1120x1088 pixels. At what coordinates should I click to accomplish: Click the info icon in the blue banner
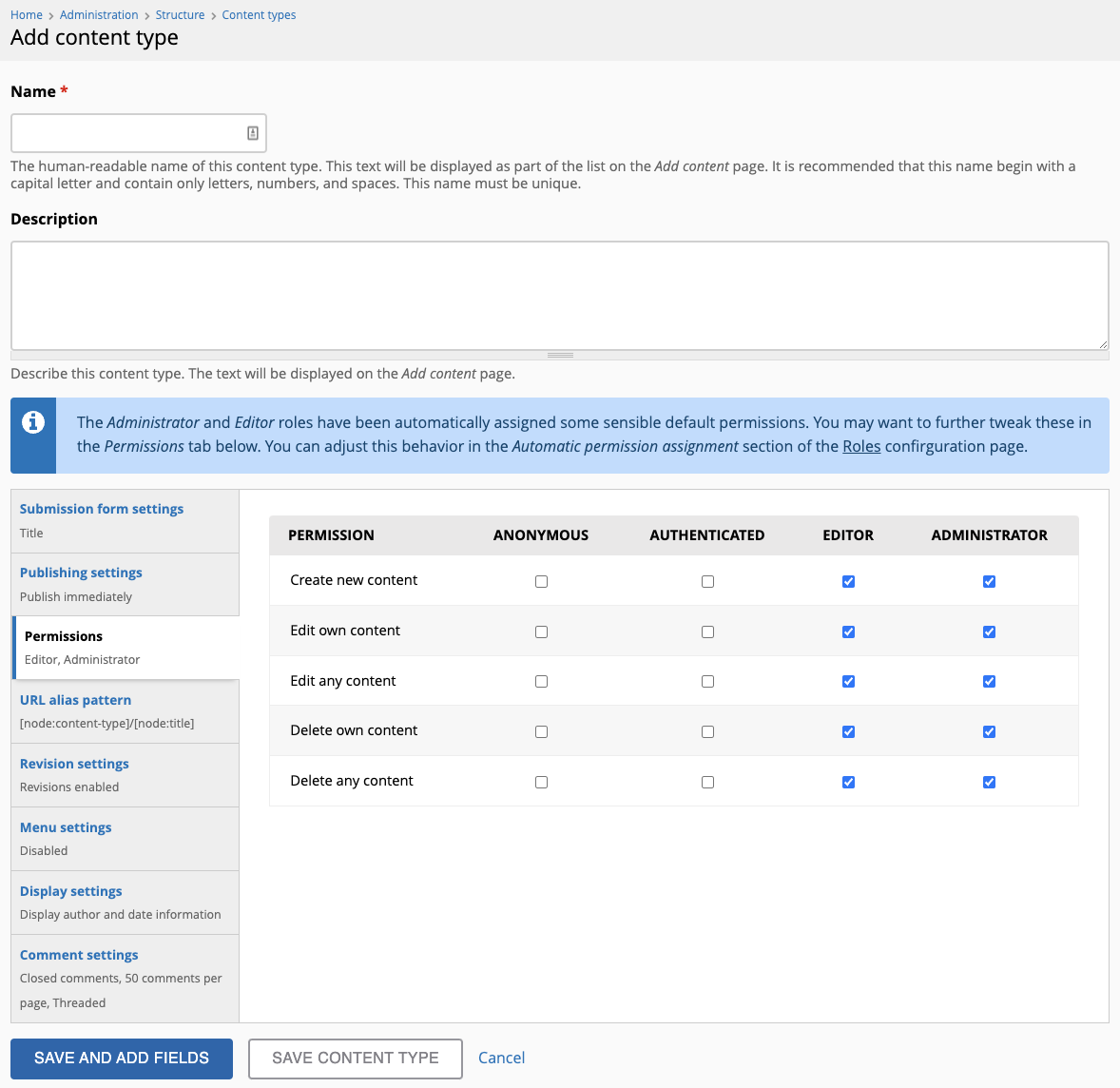click(32, 422)
